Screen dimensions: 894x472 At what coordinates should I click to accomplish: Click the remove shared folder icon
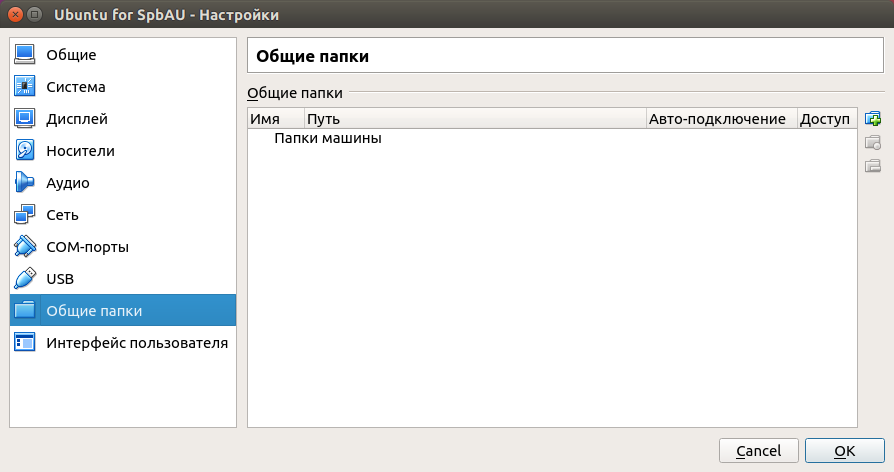(873, 165)
